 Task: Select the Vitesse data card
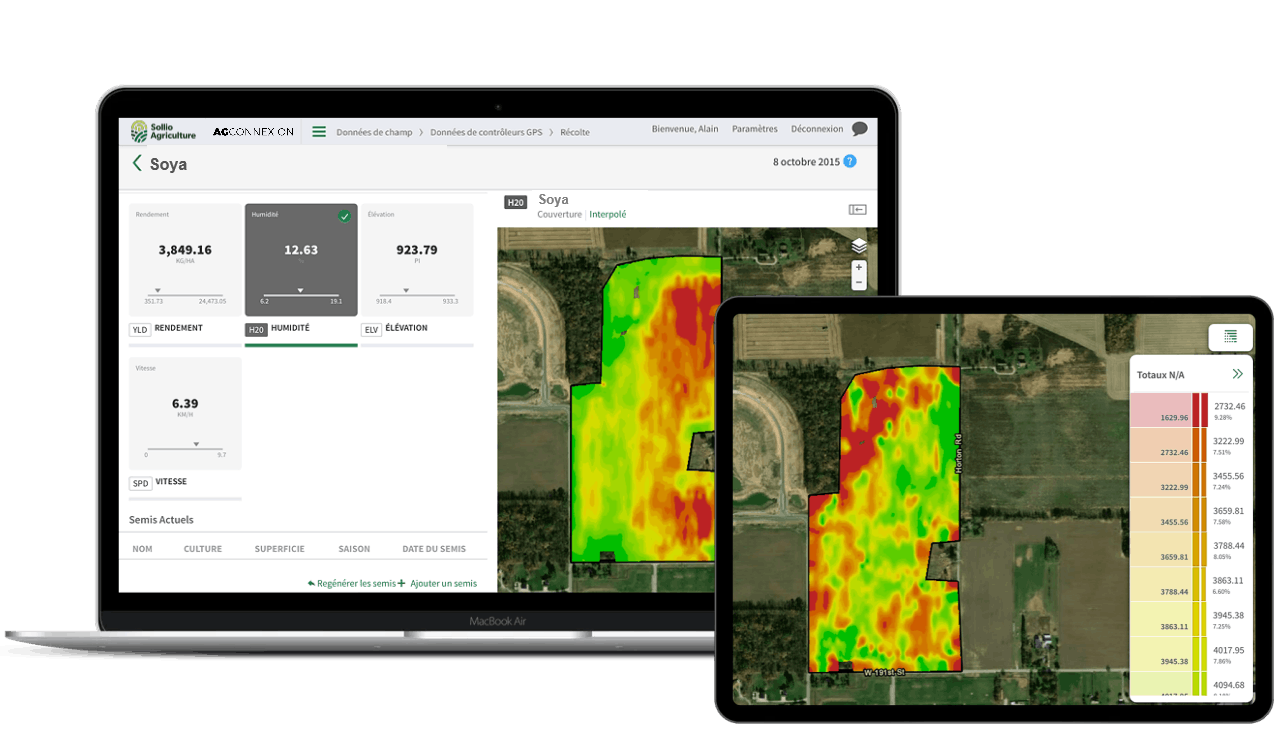(x=186, y=413)
